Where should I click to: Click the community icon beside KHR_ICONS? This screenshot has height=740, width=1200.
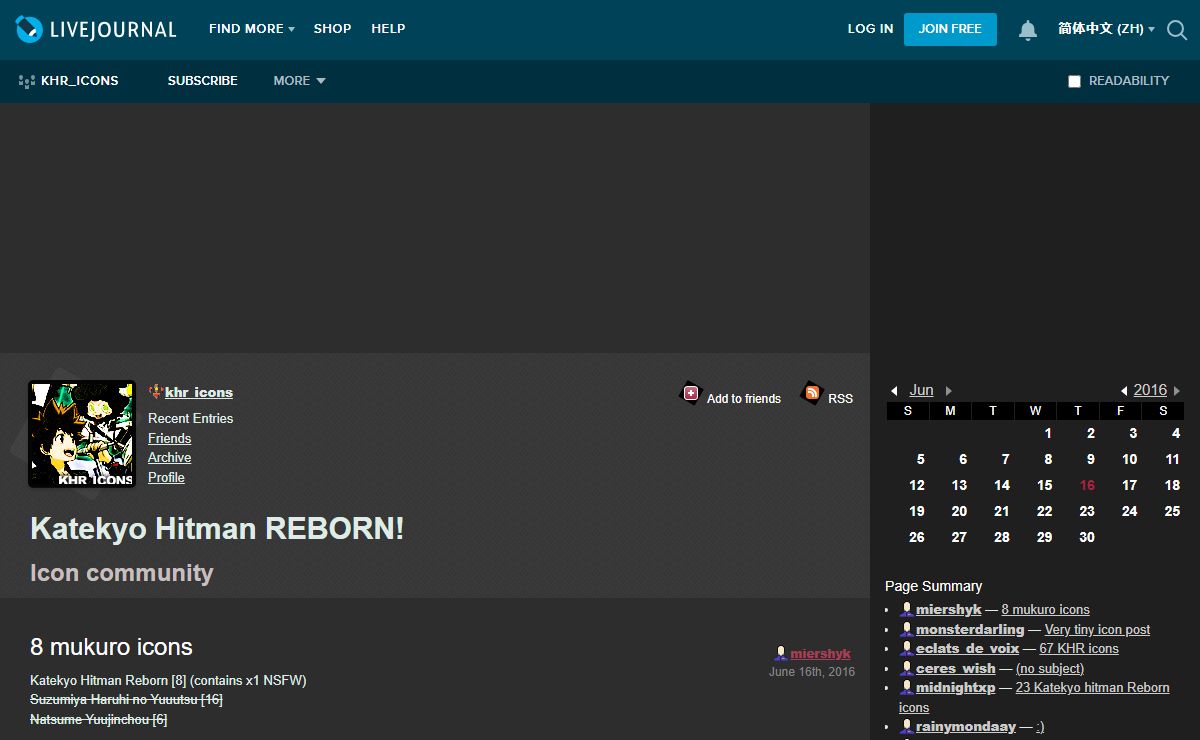pos(27,81)
